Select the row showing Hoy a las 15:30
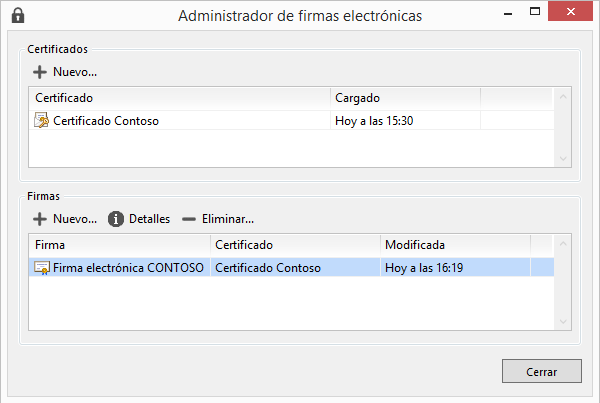The width and height of the screenshot is (600, 403). tap(292, 121)
